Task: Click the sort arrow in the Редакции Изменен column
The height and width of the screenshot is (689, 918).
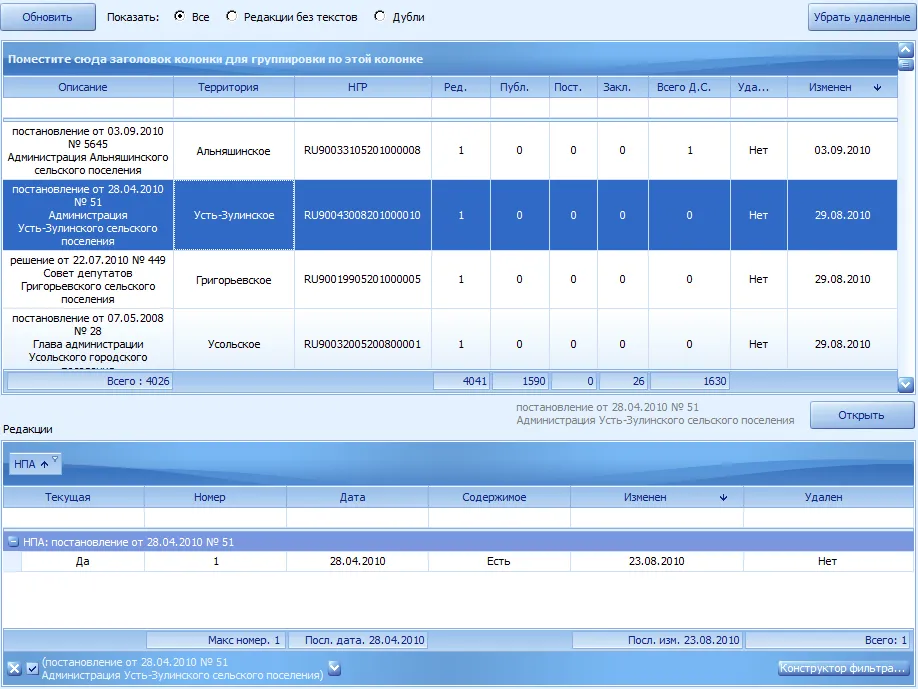Action: (x=723, y=497)
